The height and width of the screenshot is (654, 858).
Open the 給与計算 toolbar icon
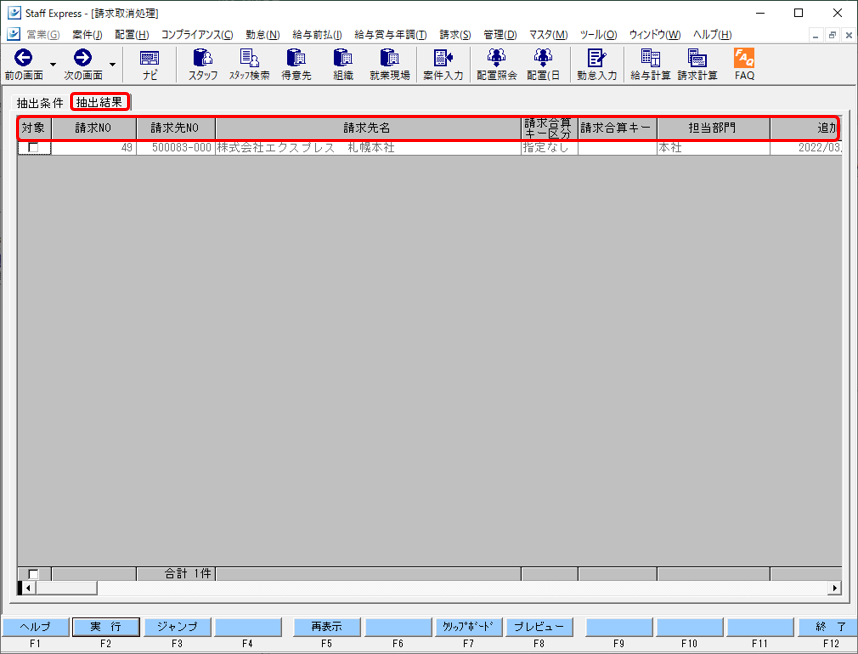coord(650,57)
